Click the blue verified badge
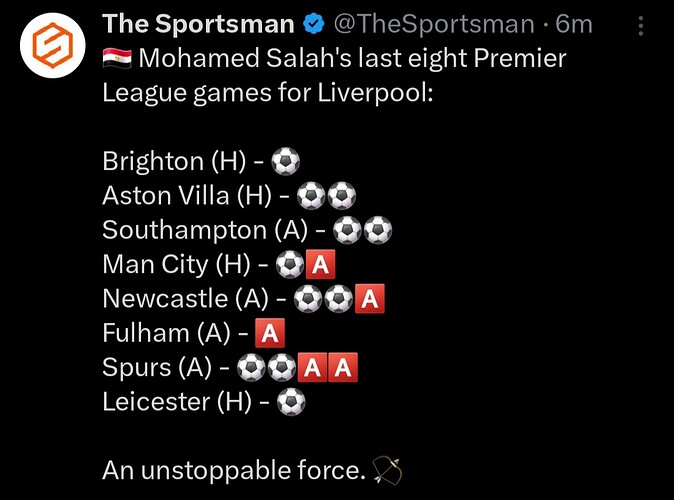Image resolution: width=674 pixels, height=500 pixels. coord(314,24)
